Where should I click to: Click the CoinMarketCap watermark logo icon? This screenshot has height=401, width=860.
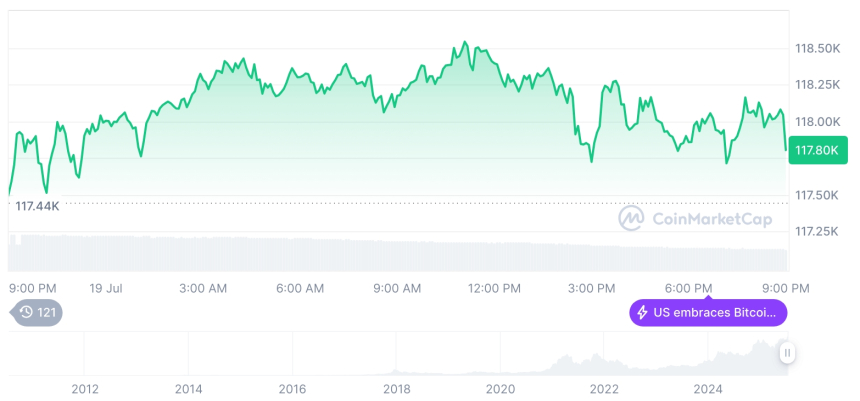631,218
